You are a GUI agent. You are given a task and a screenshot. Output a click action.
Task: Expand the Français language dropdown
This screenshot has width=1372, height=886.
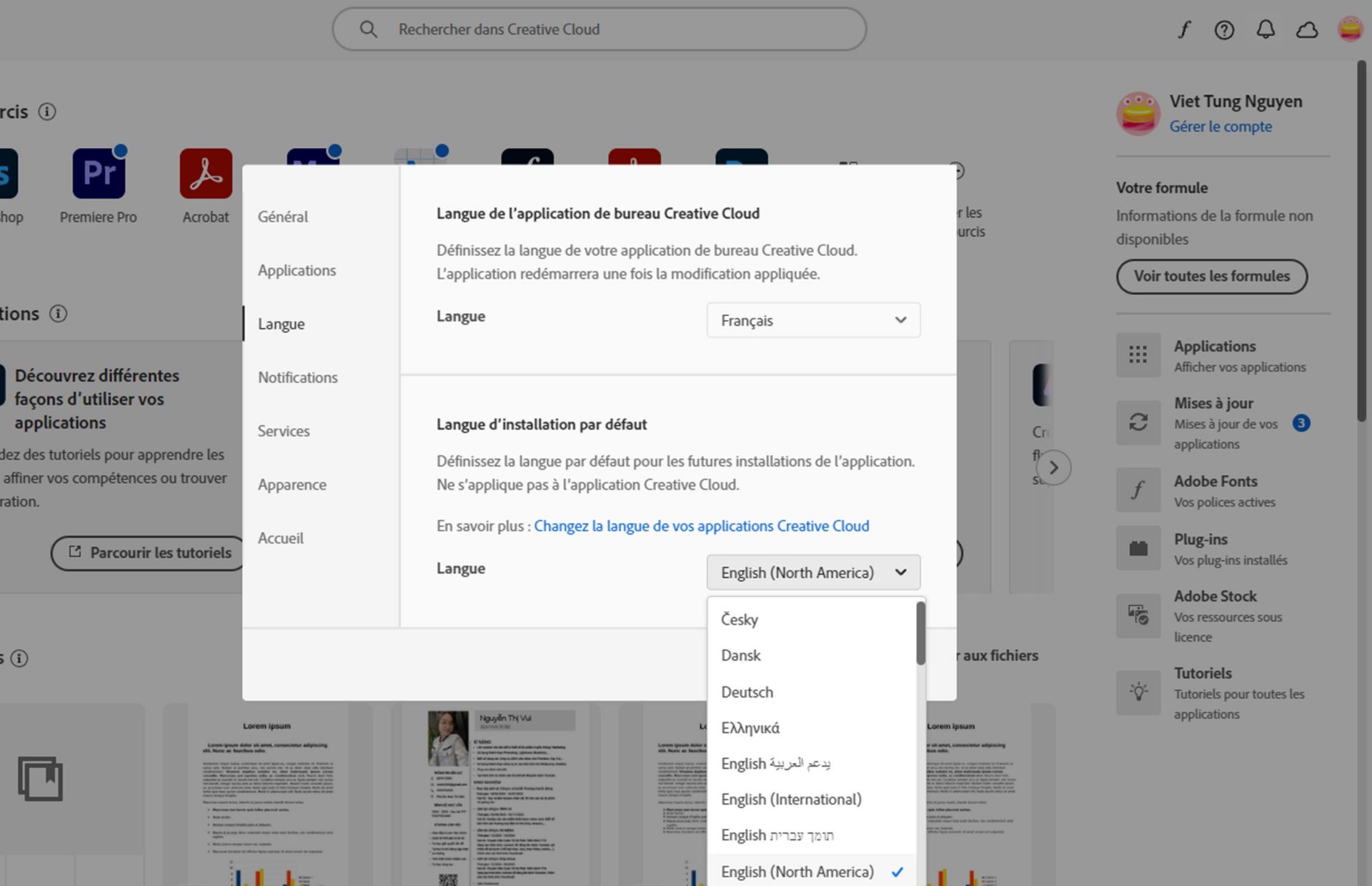(813, 320)
